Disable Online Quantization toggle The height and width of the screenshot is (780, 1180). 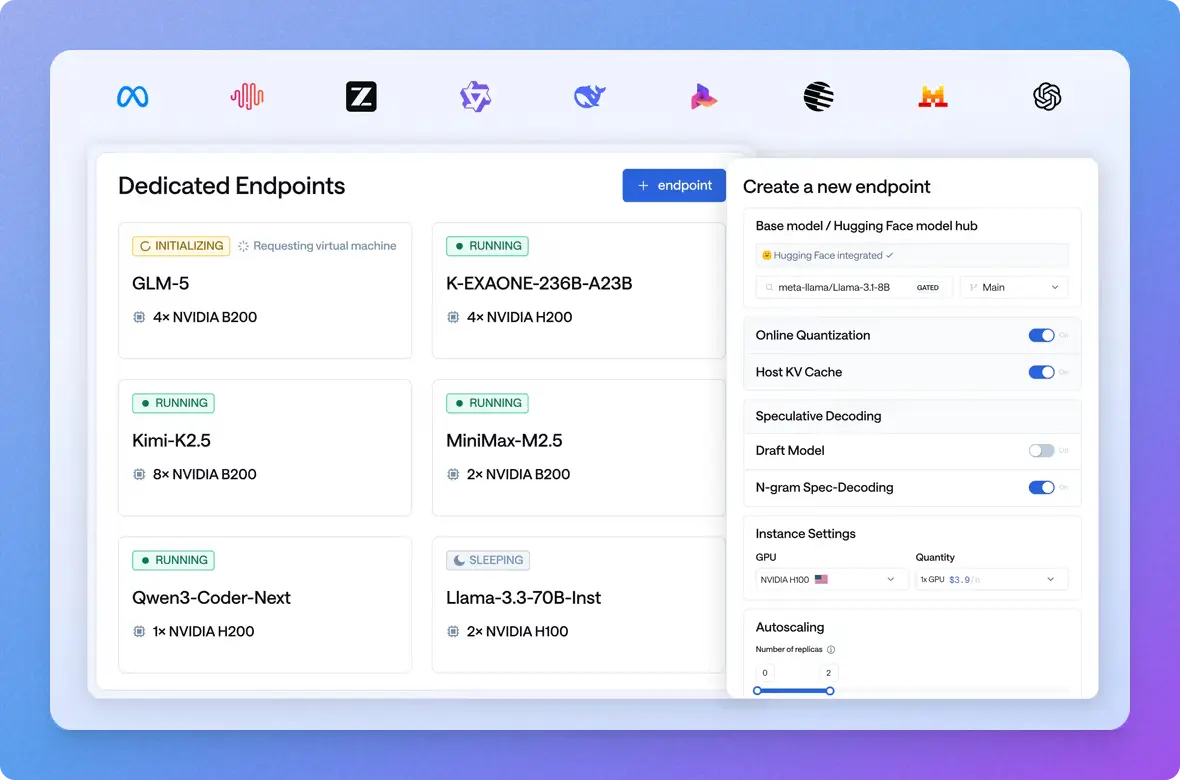1042,335
